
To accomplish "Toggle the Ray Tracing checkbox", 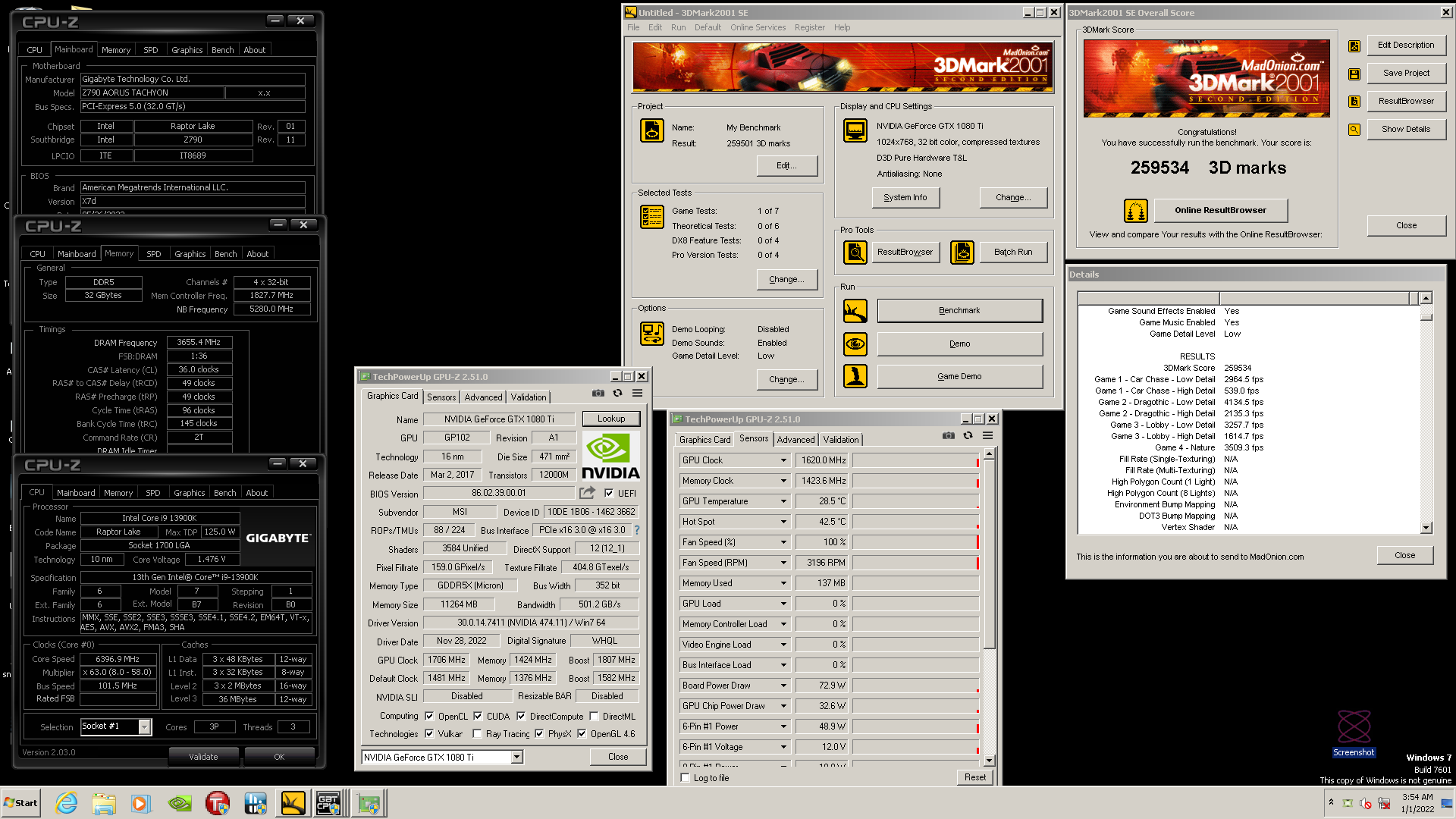I will [x=477, y=733].
